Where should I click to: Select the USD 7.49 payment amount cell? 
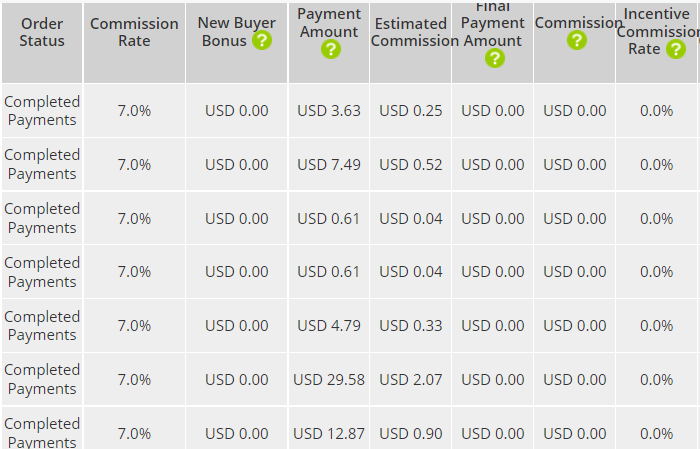[x=329, y=165]
